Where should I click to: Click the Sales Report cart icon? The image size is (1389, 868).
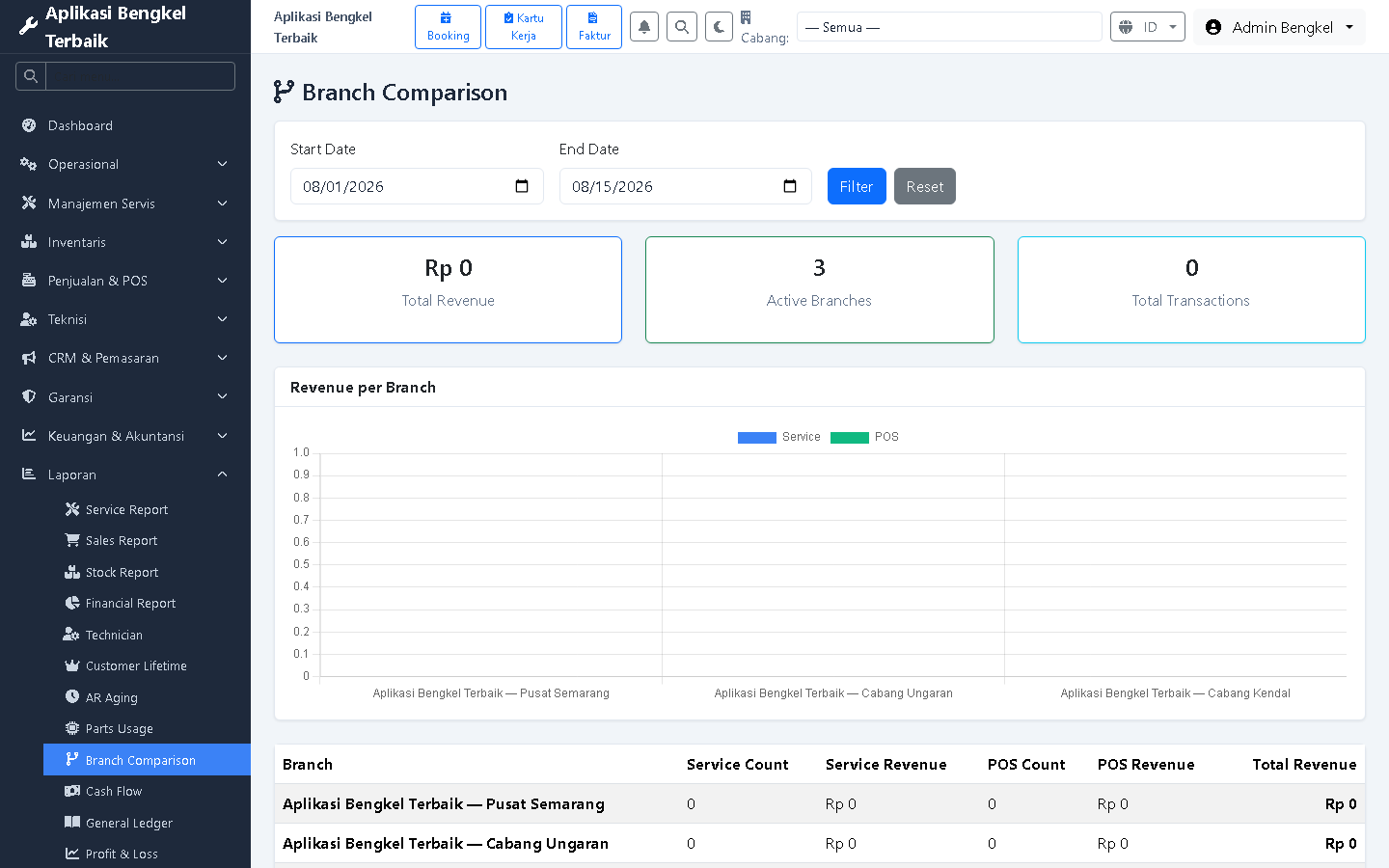click(72, 540)
